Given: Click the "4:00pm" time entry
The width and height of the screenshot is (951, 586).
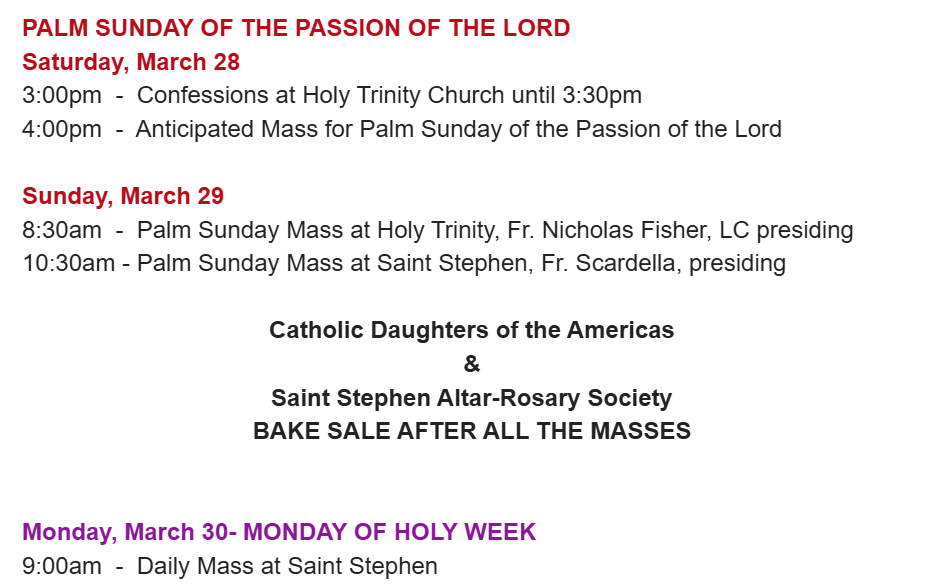Looking at the screenshot, I should coord(61,129).
